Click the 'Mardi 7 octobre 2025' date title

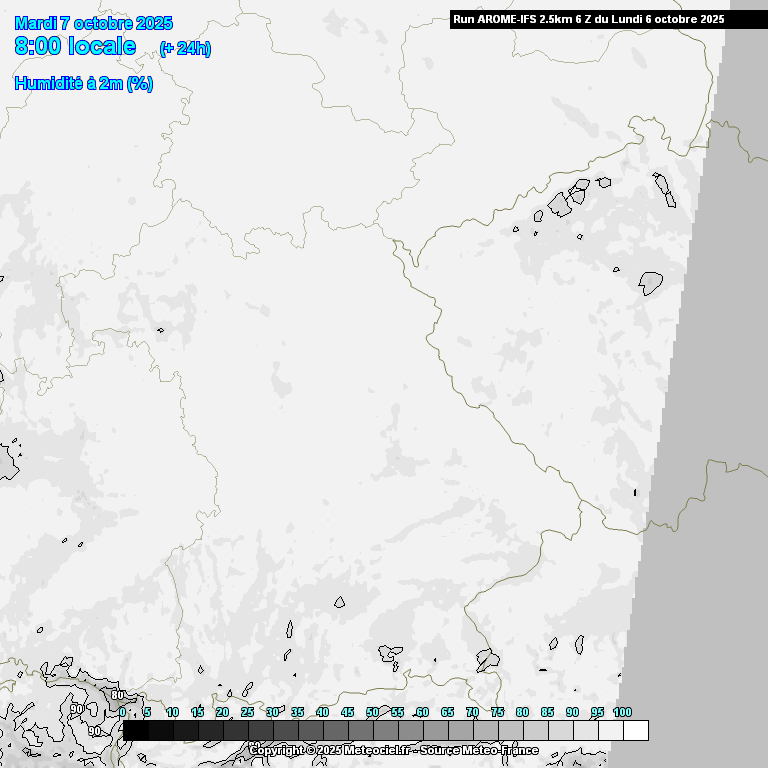coord(93,23)
